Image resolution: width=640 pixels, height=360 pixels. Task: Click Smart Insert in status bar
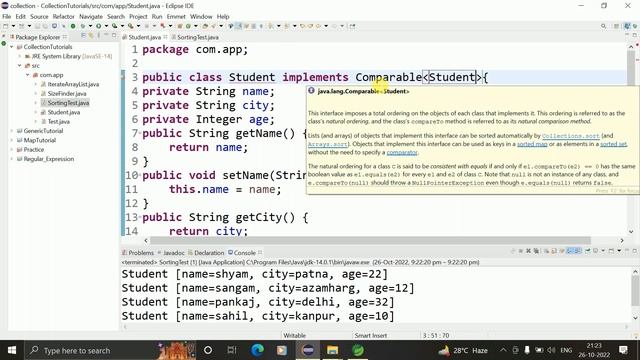(371, 336)
